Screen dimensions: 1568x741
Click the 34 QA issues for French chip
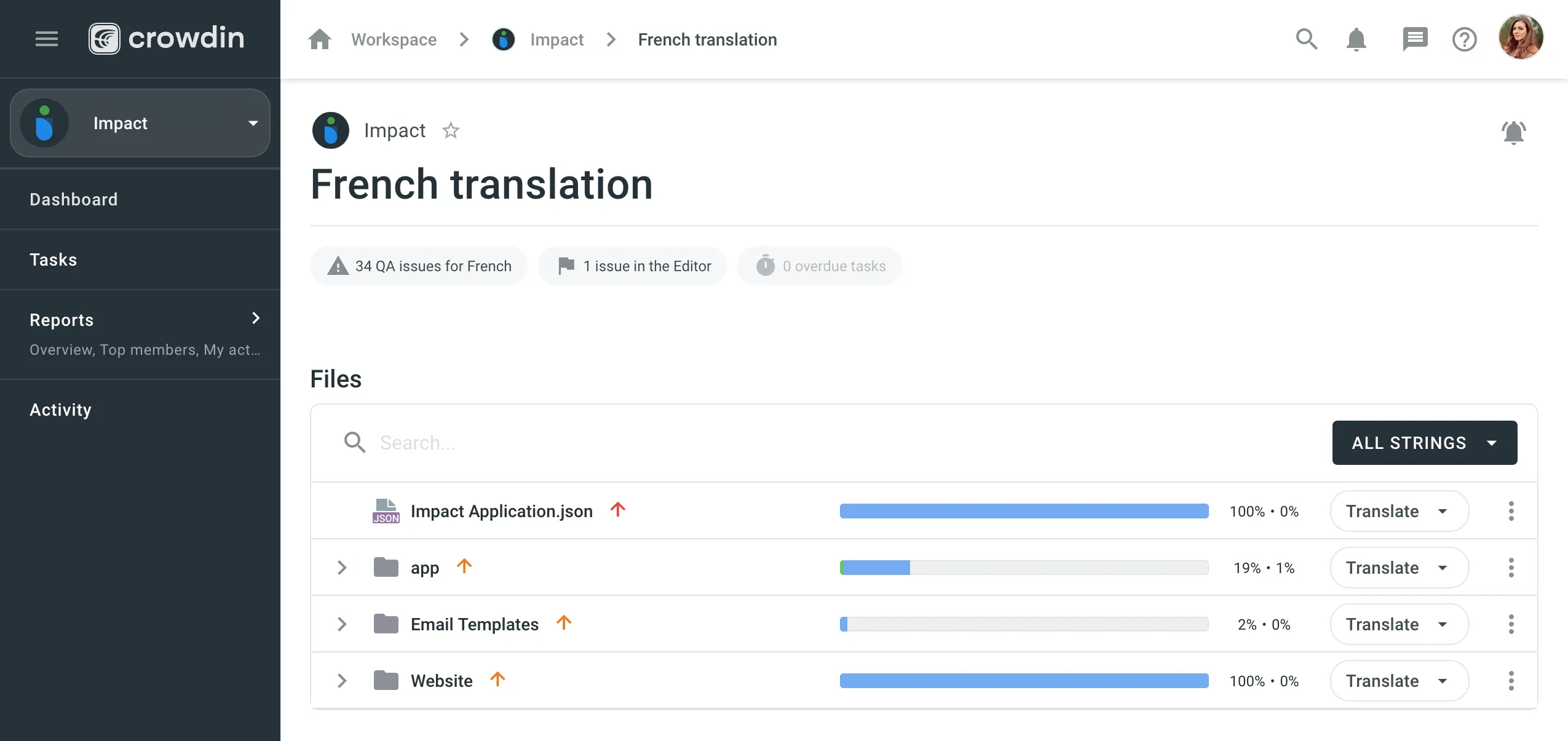point(418,266)
